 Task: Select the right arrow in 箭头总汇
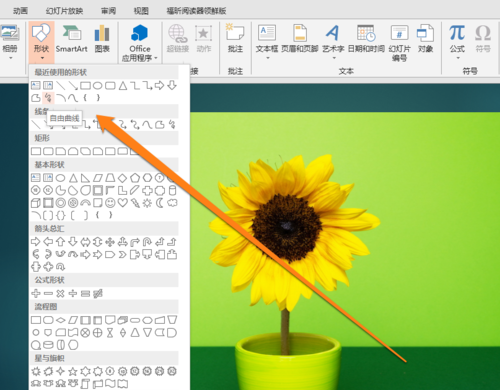pos(36,242)
